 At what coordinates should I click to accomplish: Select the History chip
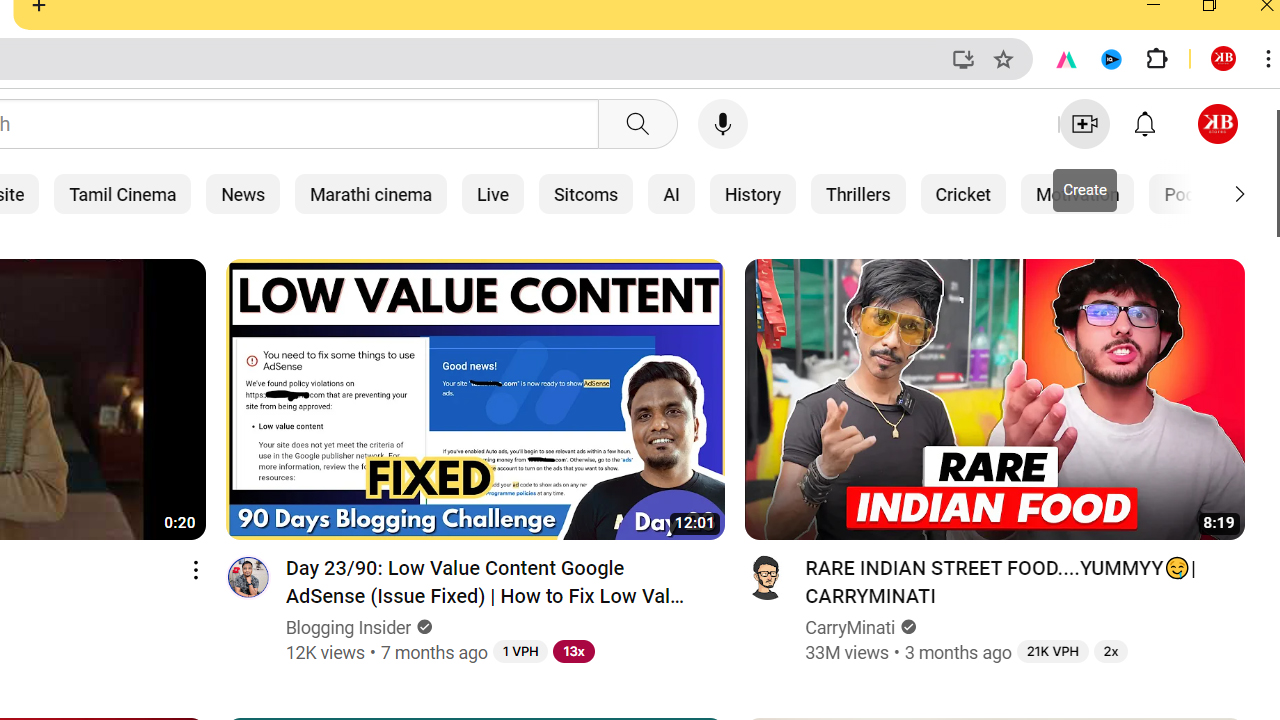(753, 194)
